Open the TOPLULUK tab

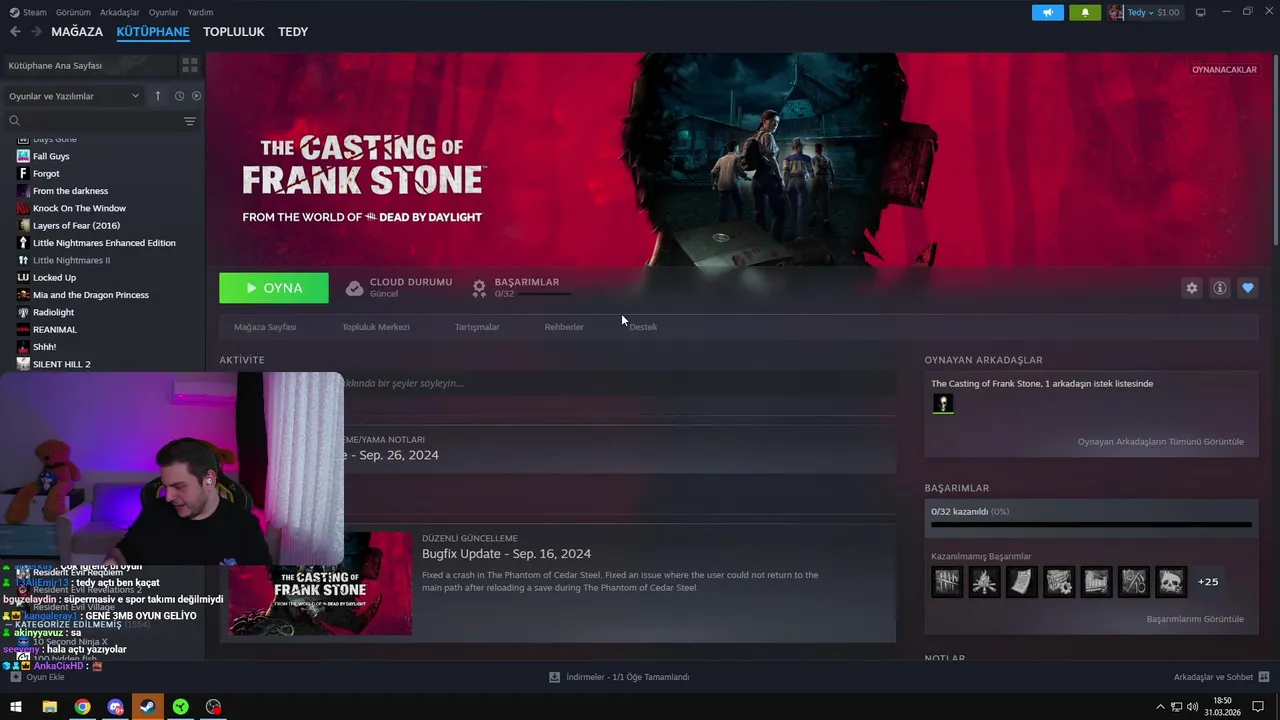click(234, 32)
